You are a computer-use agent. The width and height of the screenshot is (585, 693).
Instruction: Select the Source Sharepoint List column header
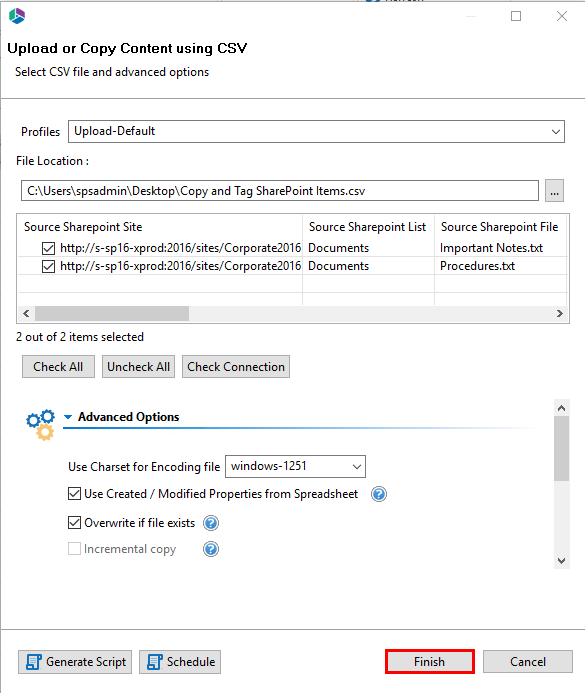coord(367,227)
